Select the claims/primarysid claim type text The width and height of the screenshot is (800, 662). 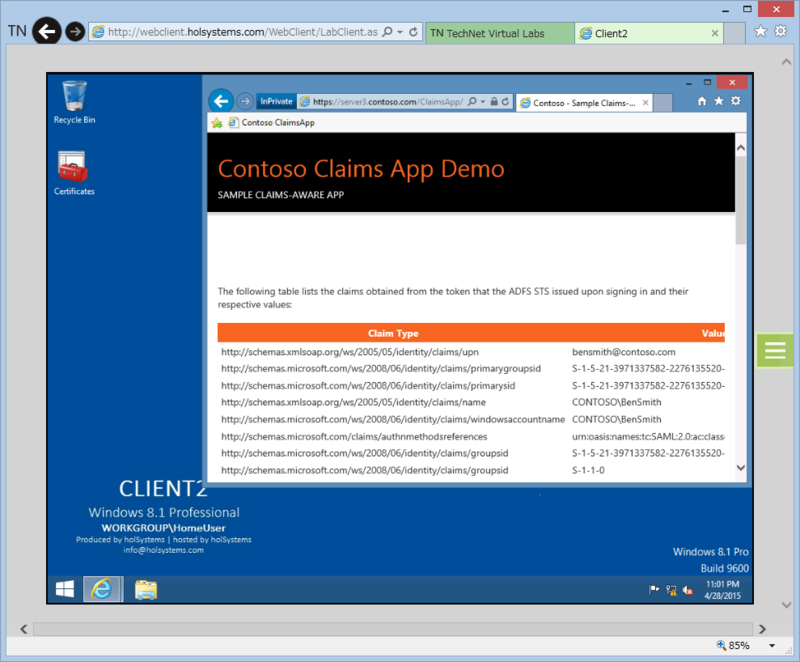pos(368,386)
